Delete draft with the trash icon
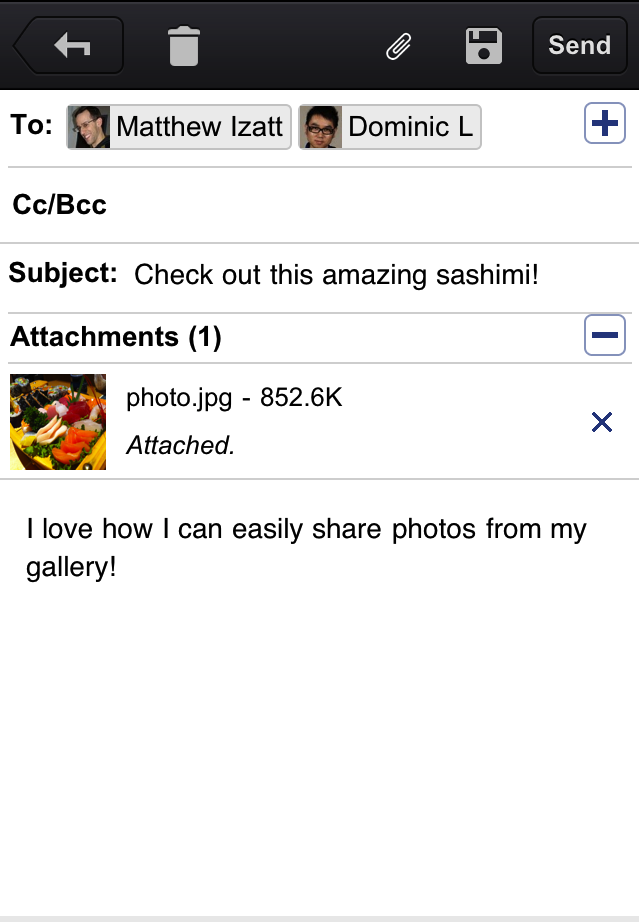This screenshot has height=922, width=639. 184,46
